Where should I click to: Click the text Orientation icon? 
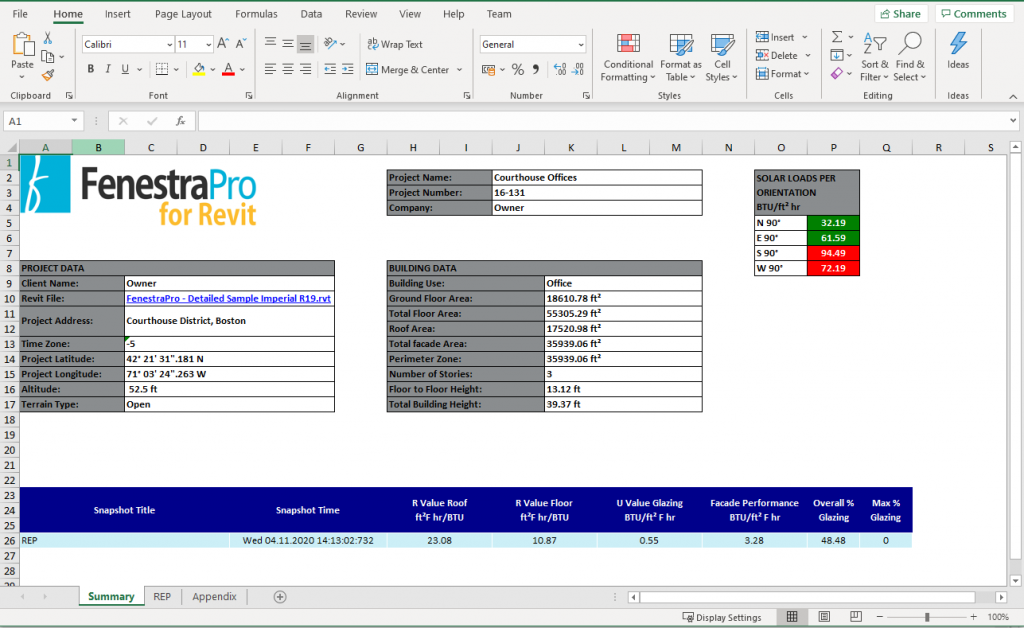[330, 44]
